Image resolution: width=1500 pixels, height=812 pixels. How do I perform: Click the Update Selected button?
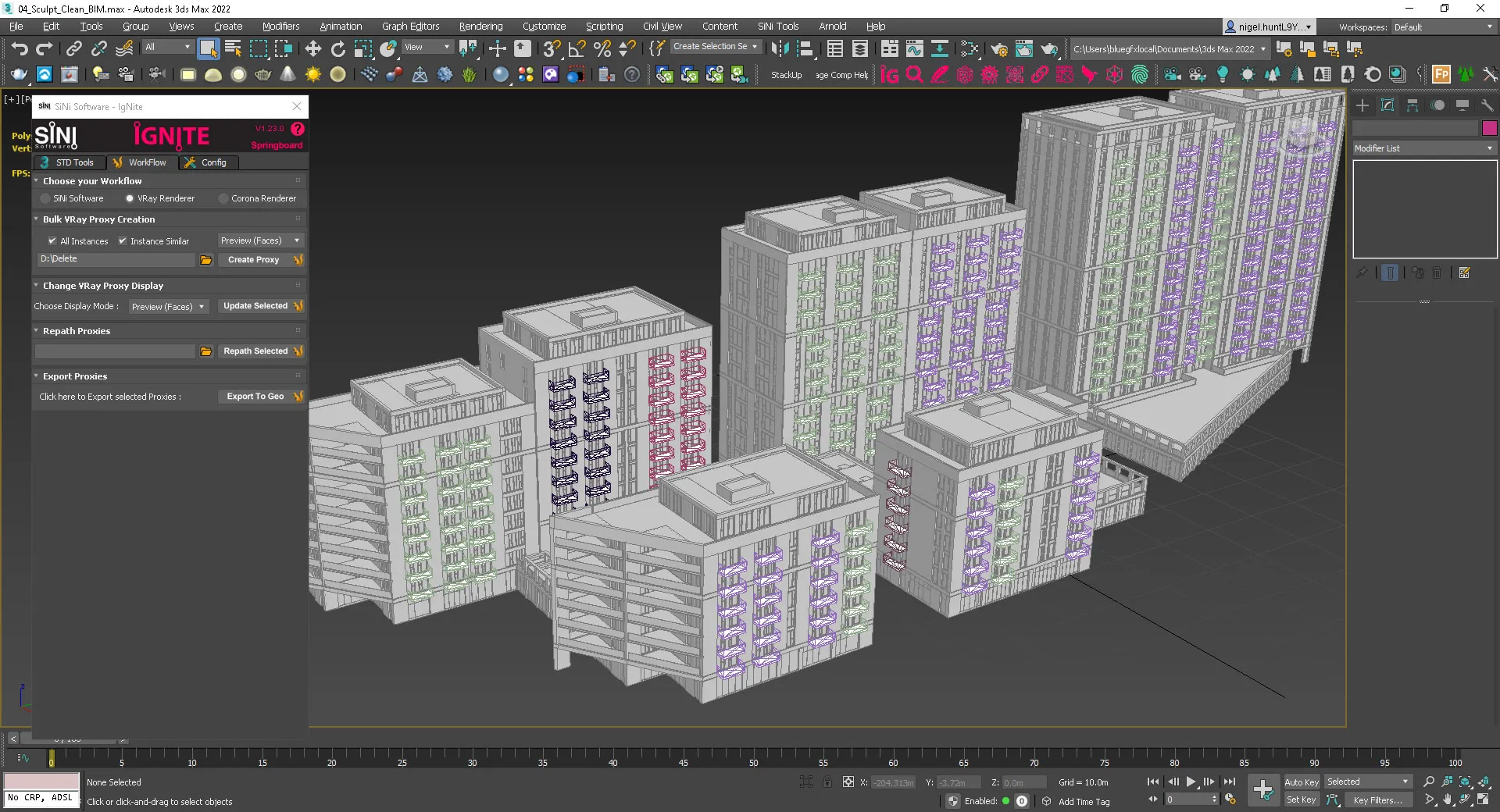[x=261, y=306]
